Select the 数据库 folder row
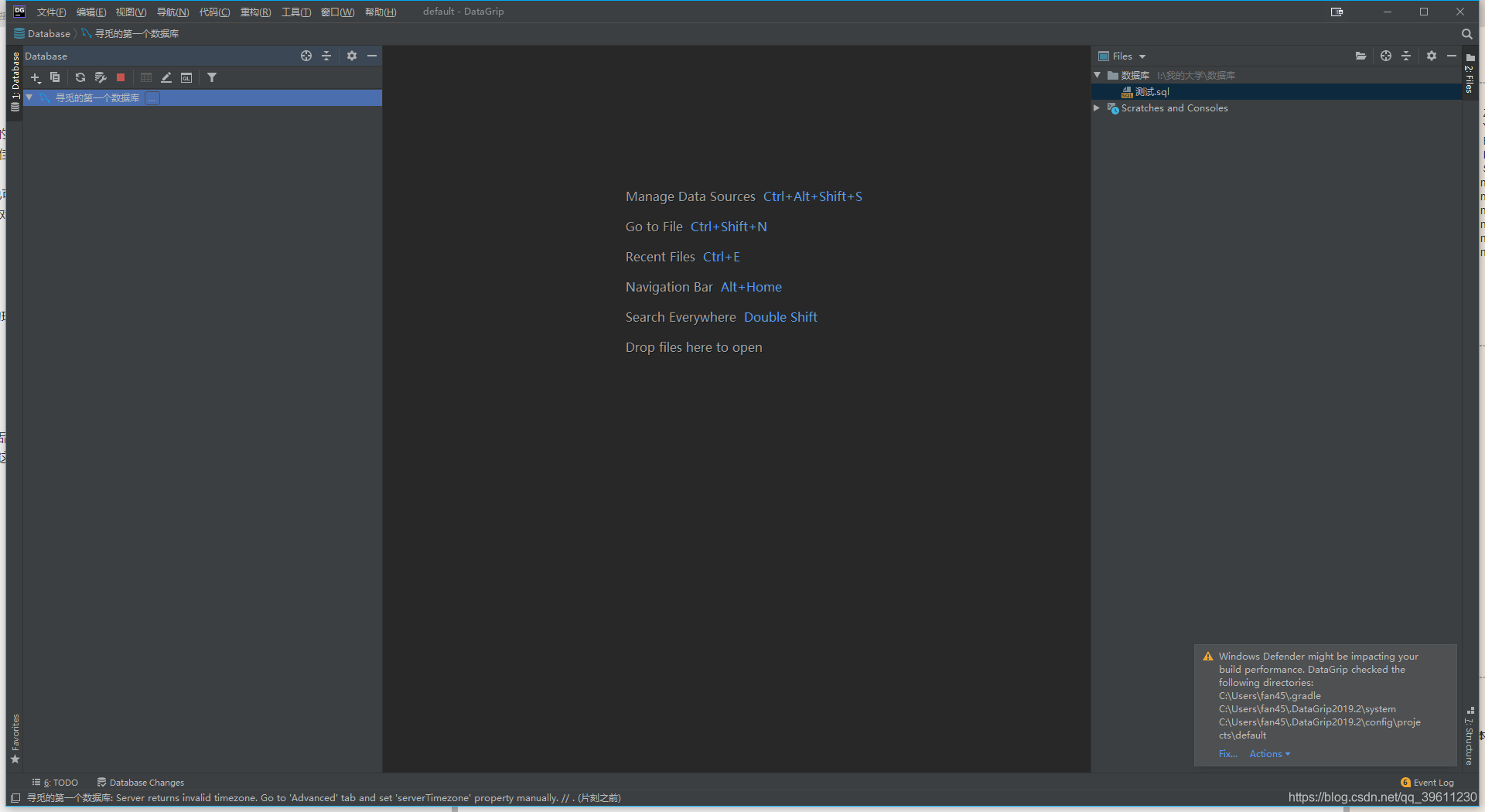This screenshot has height=812, width=1485. pos(1276,75)
